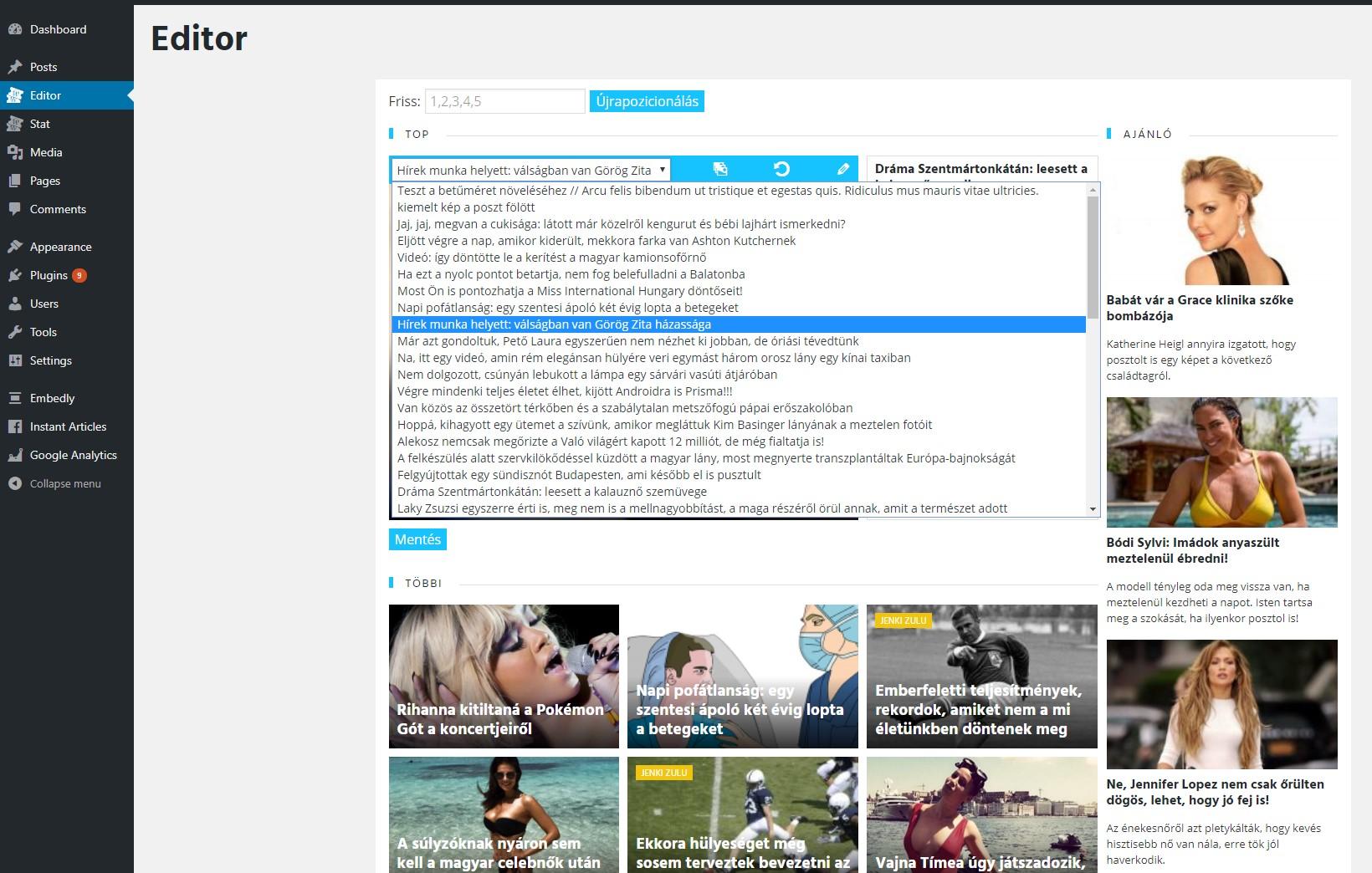1372x873 pixels.
Task: Select 'Videó: így döntötte le a kerítést' option
Action: 551,258
